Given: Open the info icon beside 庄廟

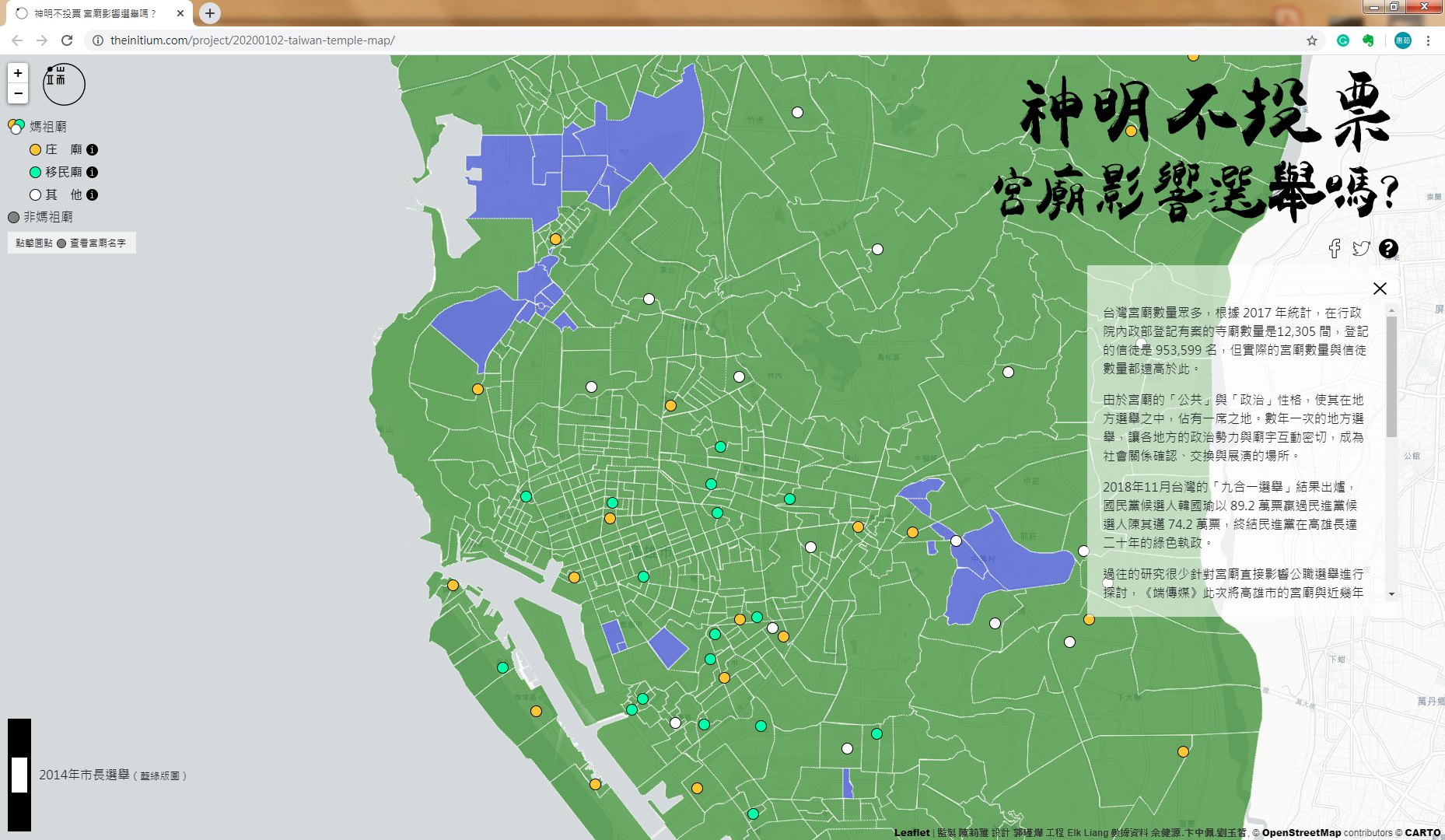Looking at the screenshot, I should 92,149.
